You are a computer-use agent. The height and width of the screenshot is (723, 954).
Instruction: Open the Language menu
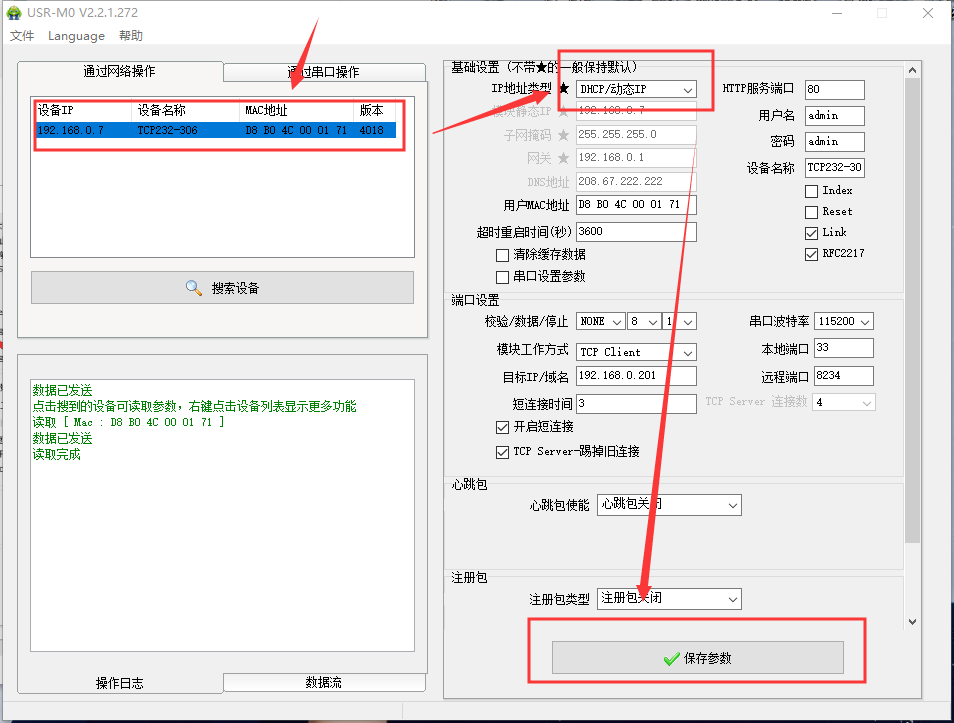(76, 36)
